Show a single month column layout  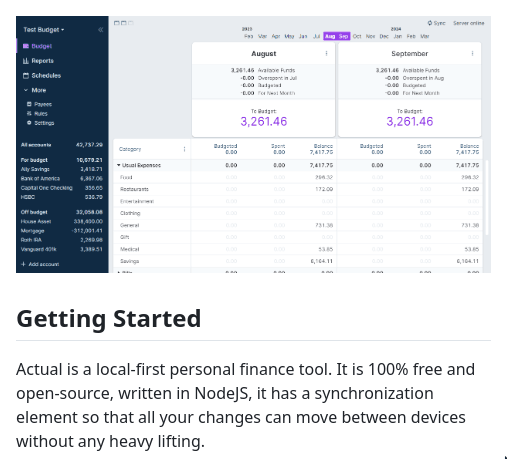pos(116,23)
